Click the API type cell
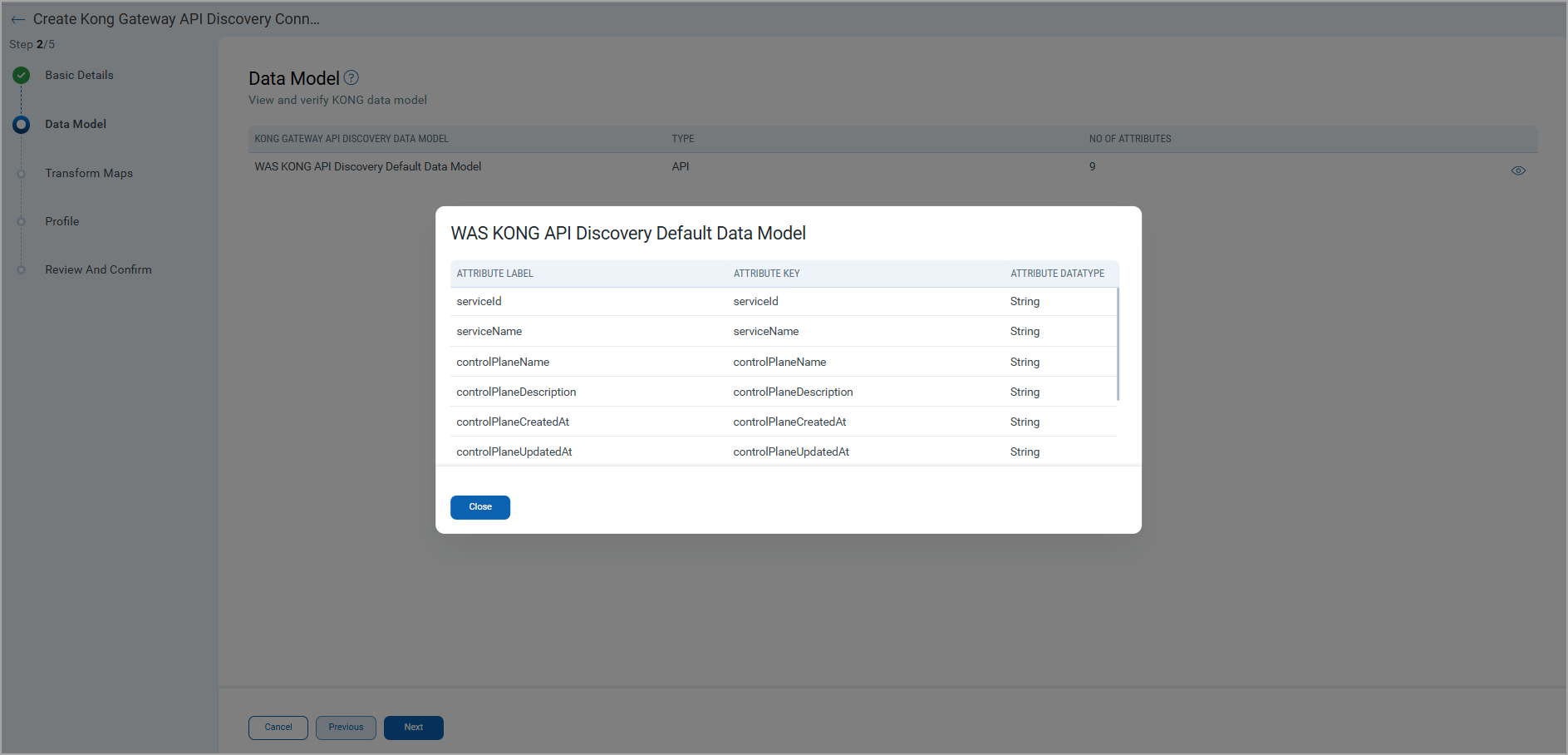This screenshot has height=755, width=1568. pos(681,166)
